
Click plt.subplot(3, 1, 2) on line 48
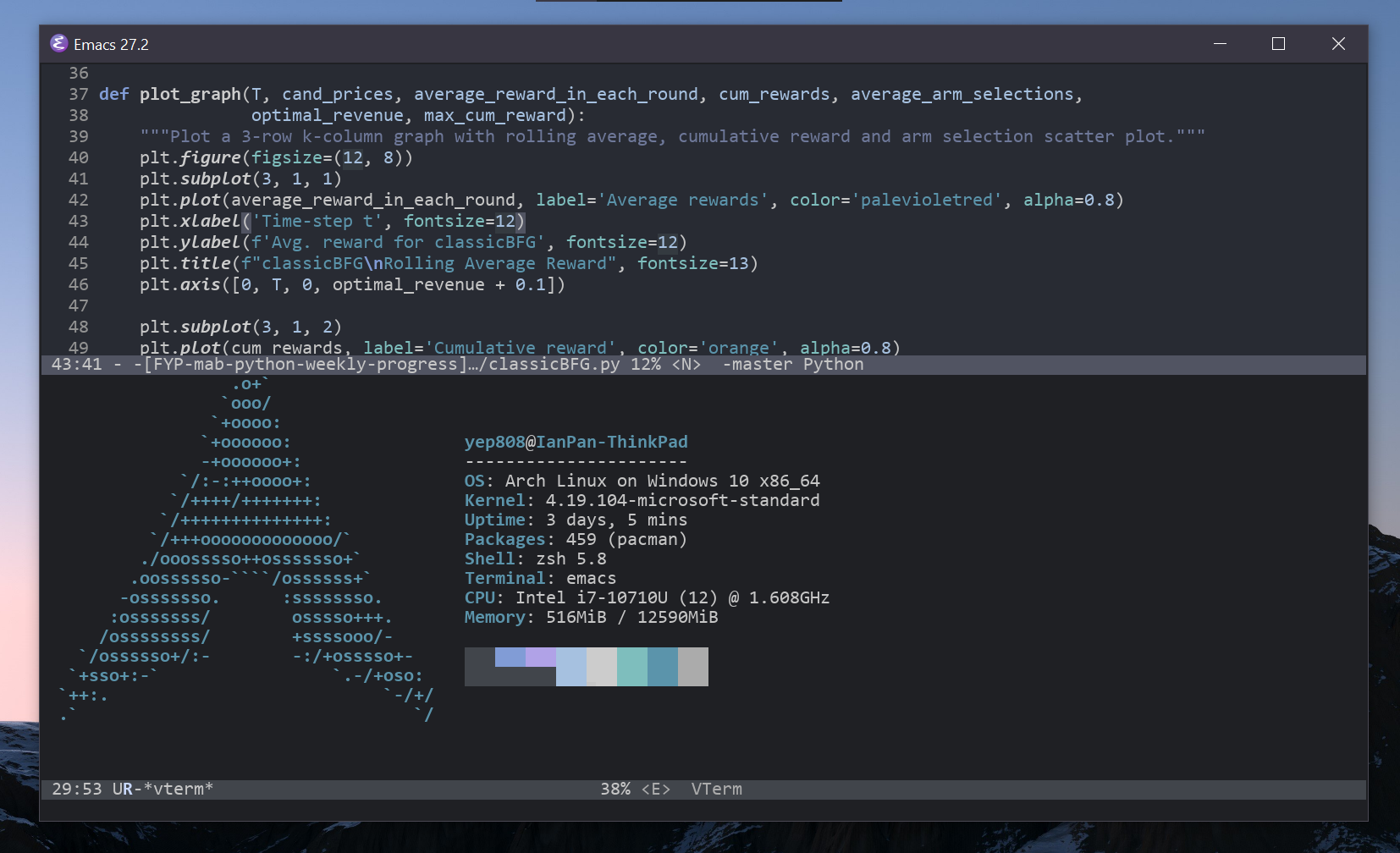click(x=240, y=327)
